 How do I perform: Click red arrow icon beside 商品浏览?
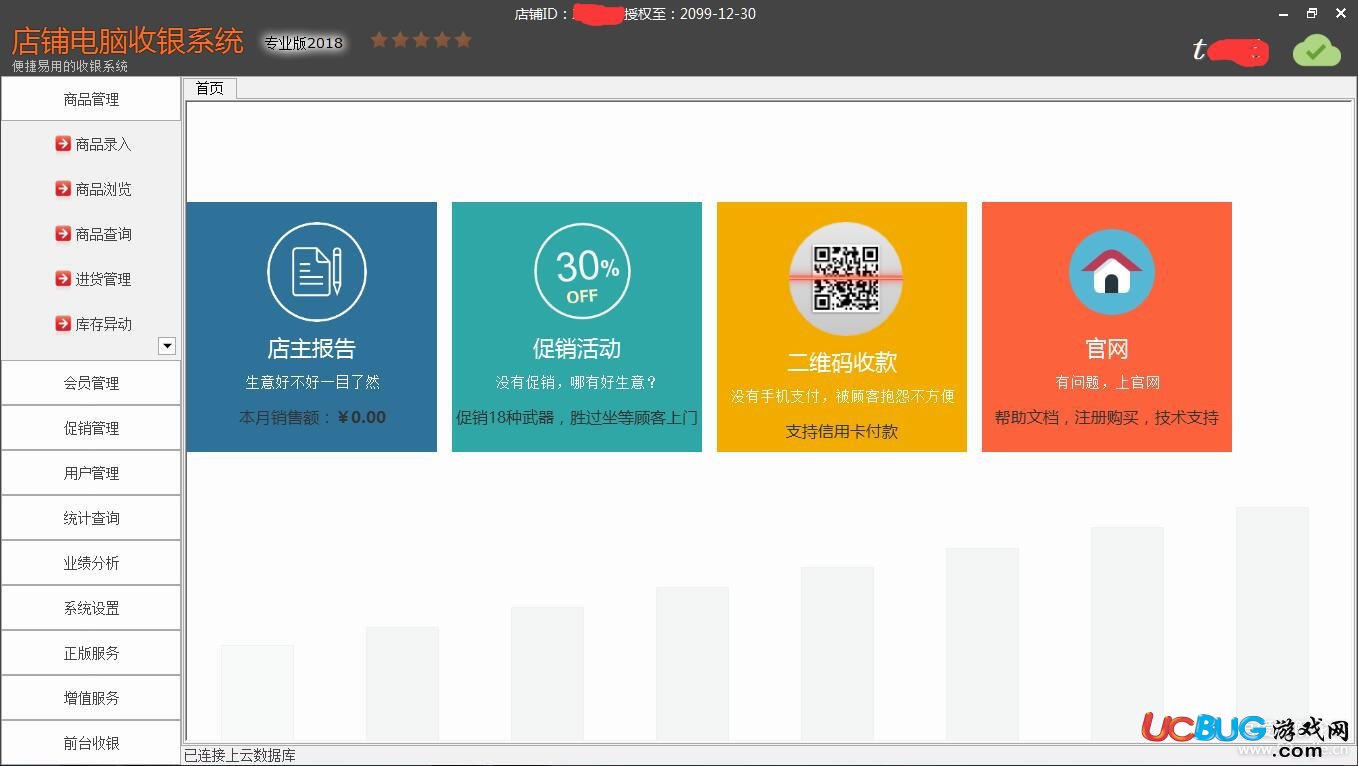pyautogui.click(x=63, y=189)
